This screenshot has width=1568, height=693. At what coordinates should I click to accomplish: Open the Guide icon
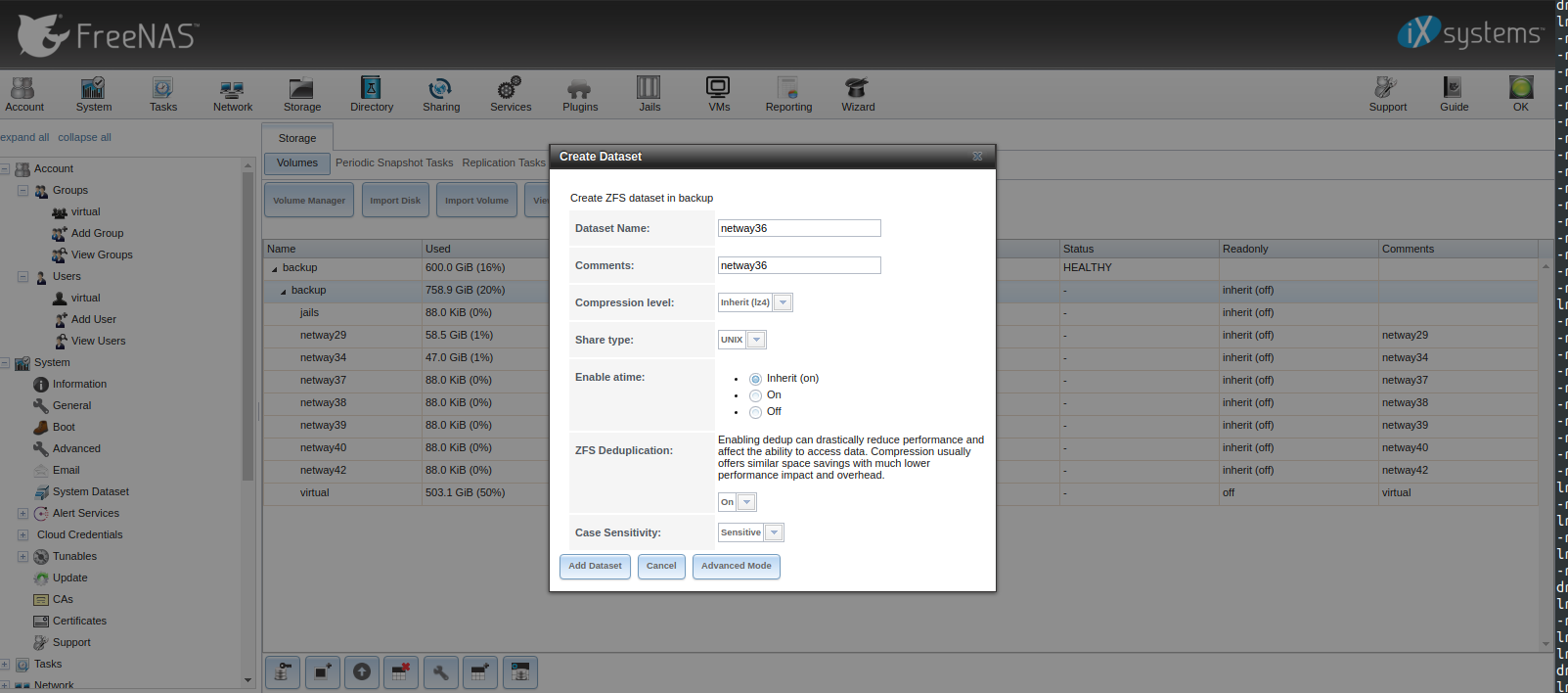point(1454,94)
